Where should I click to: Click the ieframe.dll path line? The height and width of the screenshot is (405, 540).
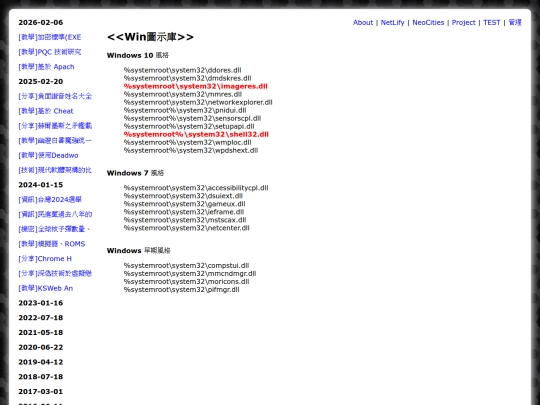pos(184,212)
